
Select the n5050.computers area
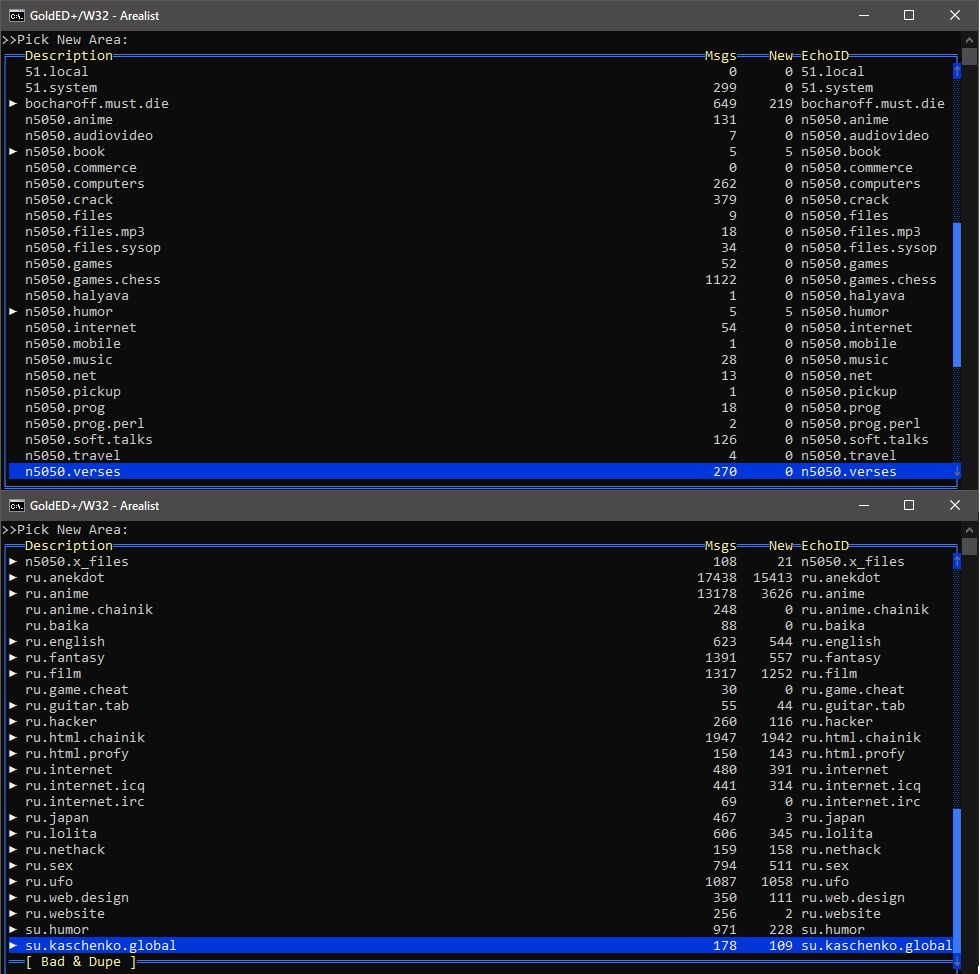(481, 184)
